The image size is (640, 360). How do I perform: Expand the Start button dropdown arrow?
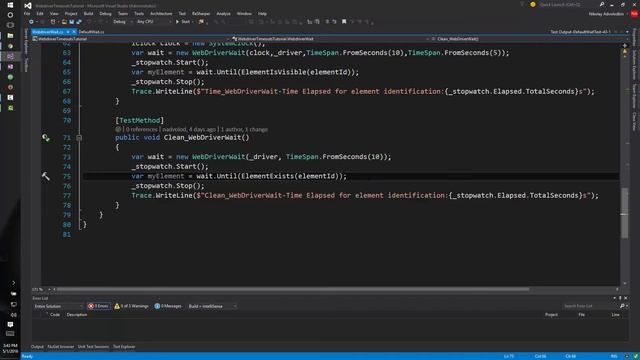point(192,22)
